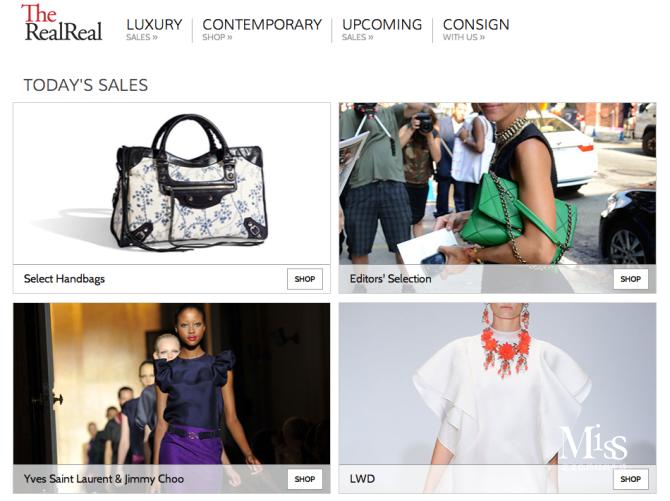This screenshot has width=670, height=501.
Task: Click the With Us » link under Consign
Action: 464,37
